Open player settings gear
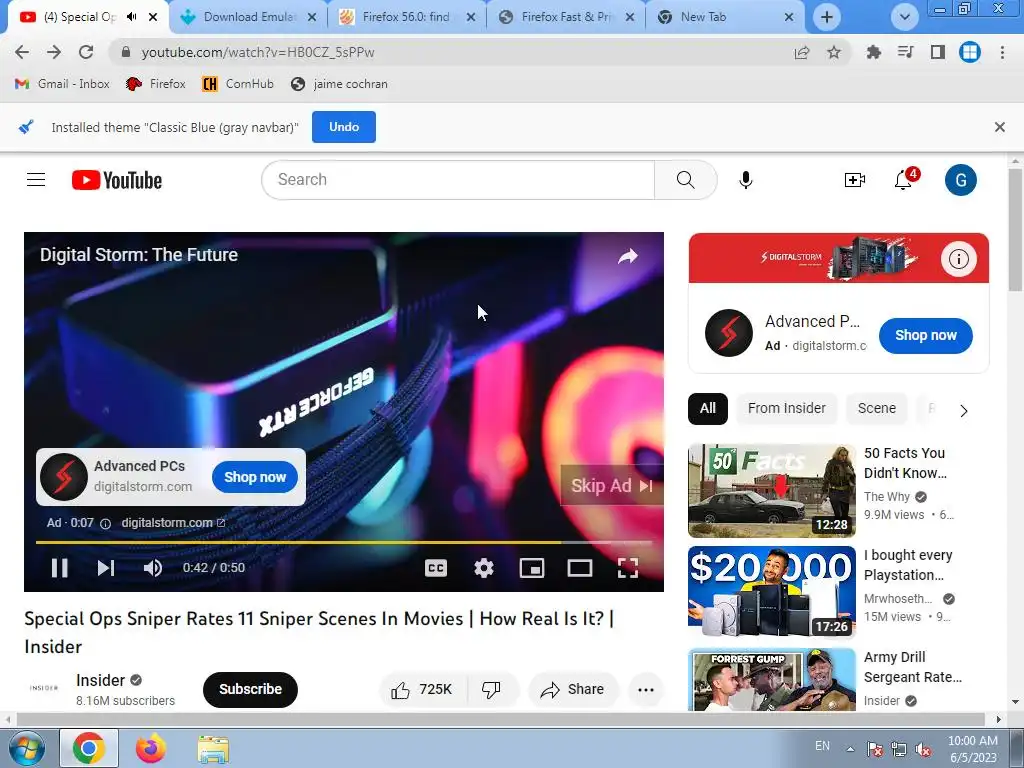Viewport: 1024px width, 768px height. coord(484,568)
